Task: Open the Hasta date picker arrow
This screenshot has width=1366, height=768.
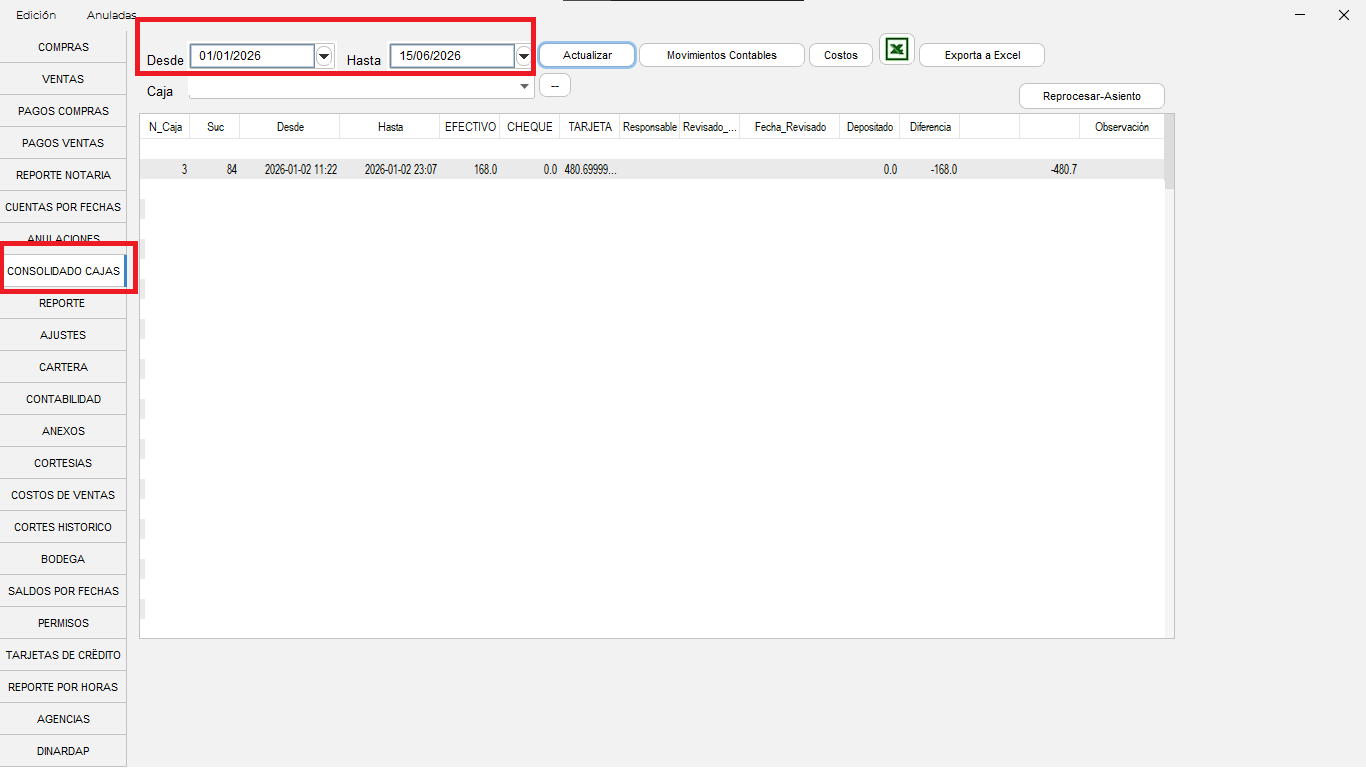Action: [x=524, y=56]
